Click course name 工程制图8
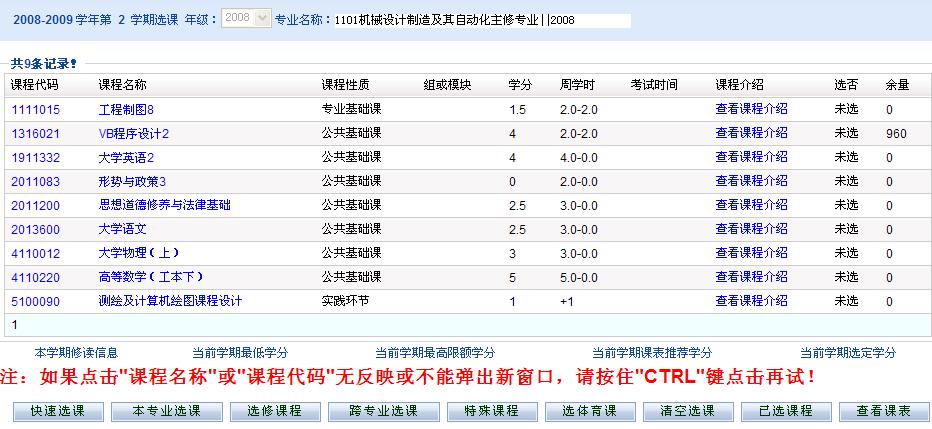 click(x=126, y=109)
